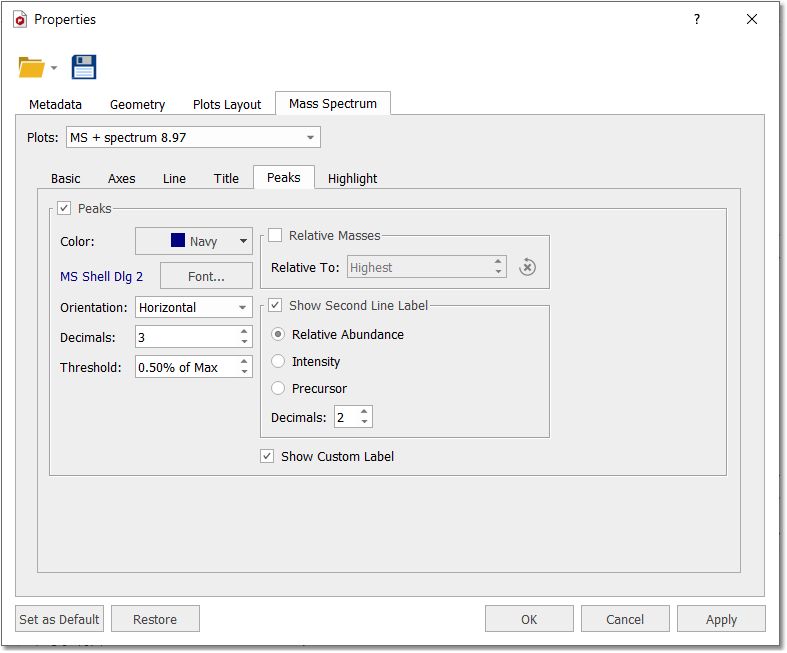Image resolution: width=787 pixels, height=653 pixels.
Task: Click second line Decimals field showing 2
Action: coord(346,417)
